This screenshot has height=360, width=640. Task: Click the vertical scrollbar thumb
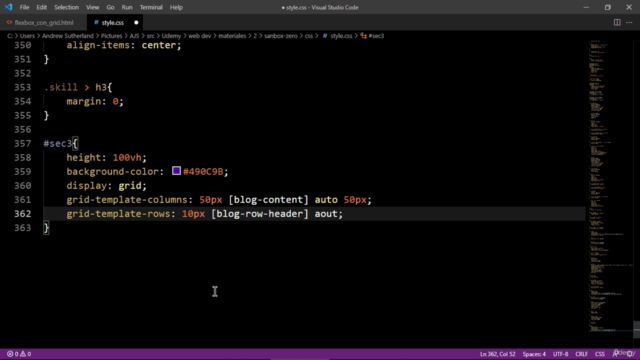[x=636, y=329]
